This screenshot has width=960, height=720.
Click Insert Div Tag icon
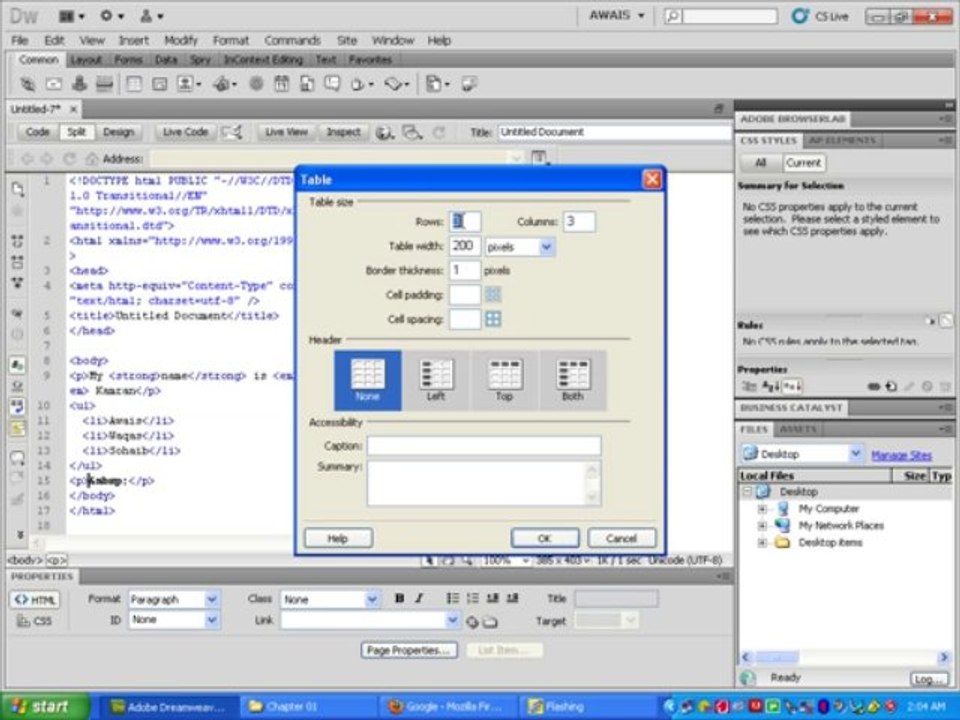(x=159, y=84)
